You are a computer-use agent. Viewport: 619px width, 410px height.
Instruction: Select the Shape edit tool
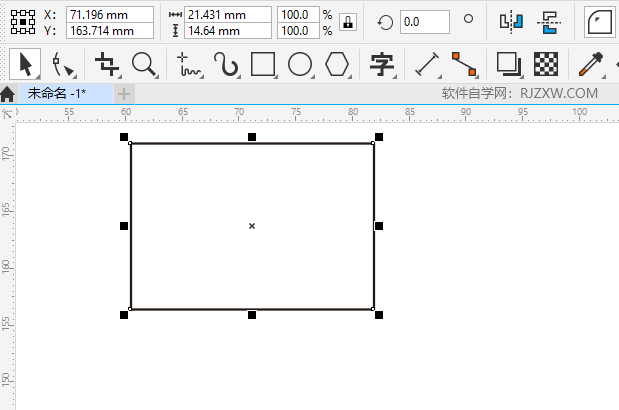(x=64, y=65)
